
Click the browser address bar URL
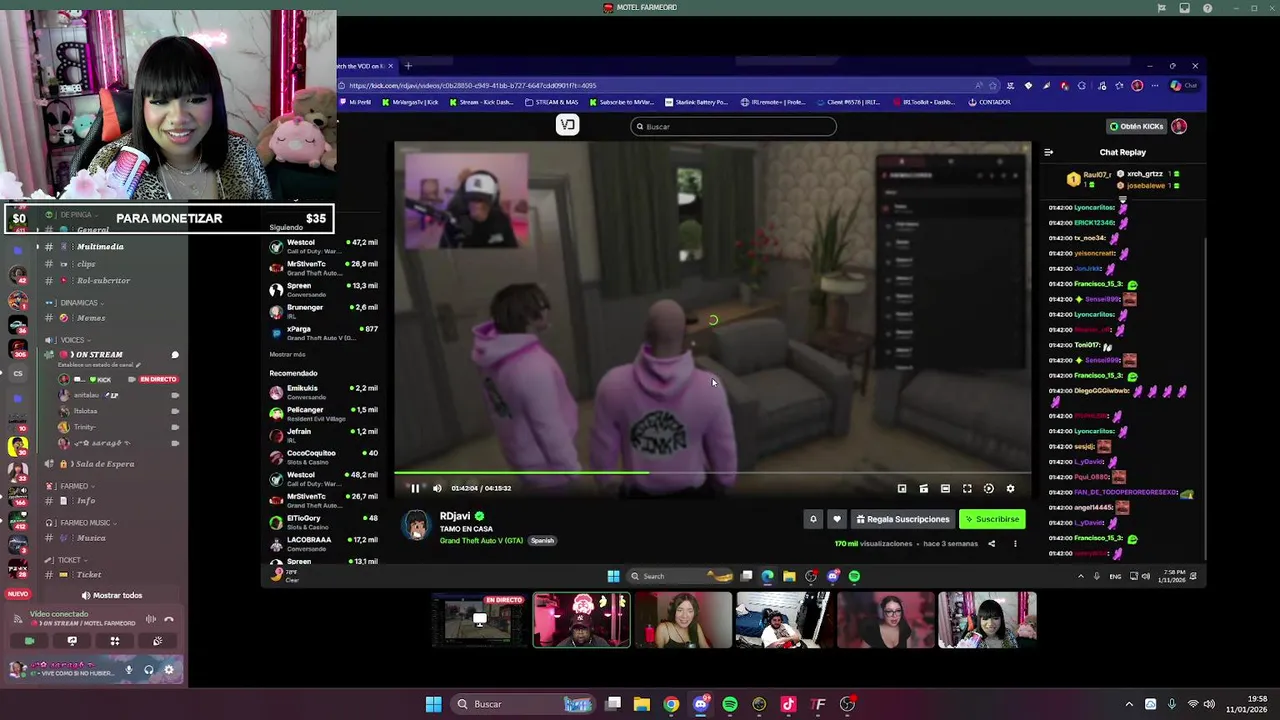tap(472, 86)
